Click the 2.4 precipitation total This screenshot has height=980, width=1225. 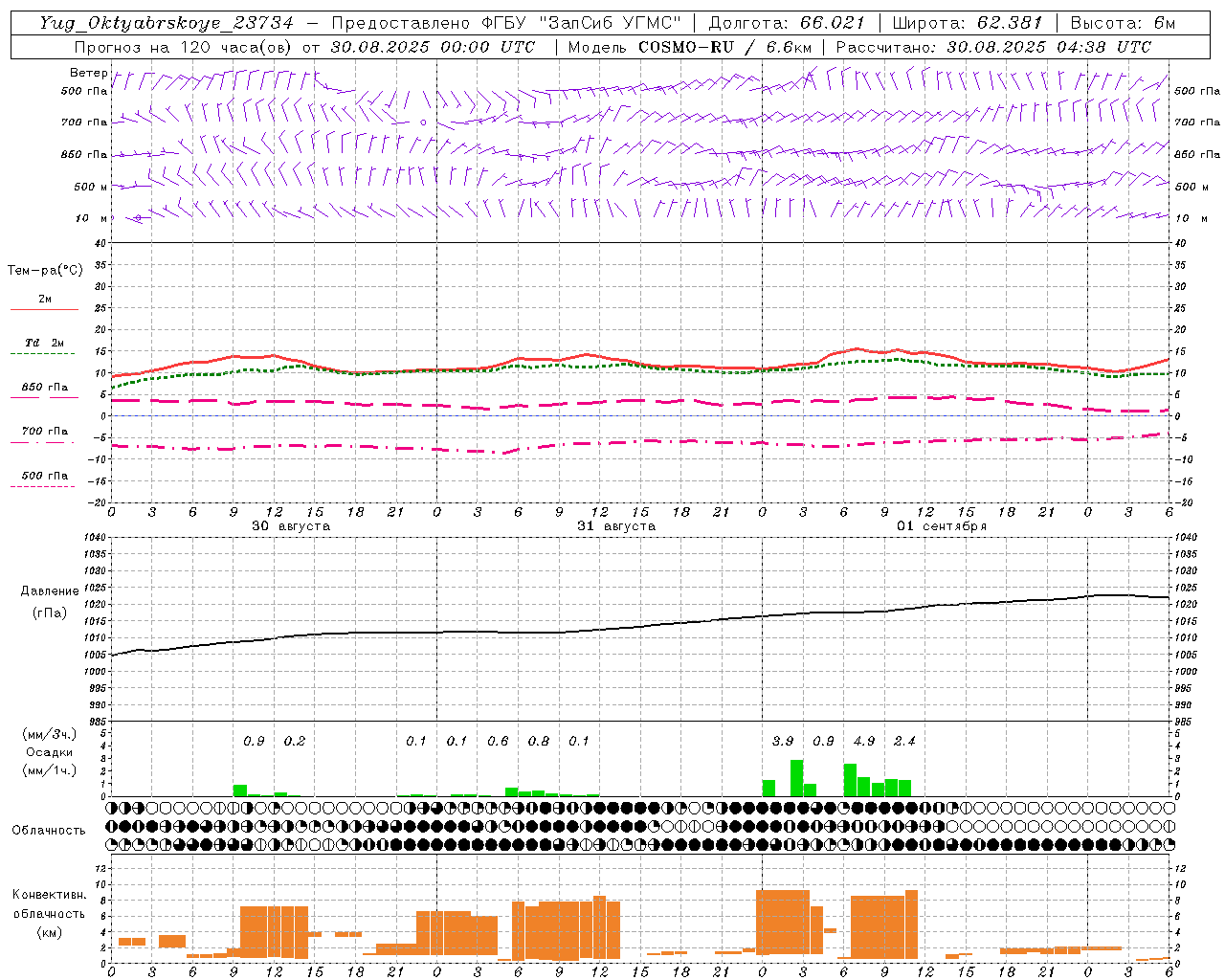coord(904,742)
